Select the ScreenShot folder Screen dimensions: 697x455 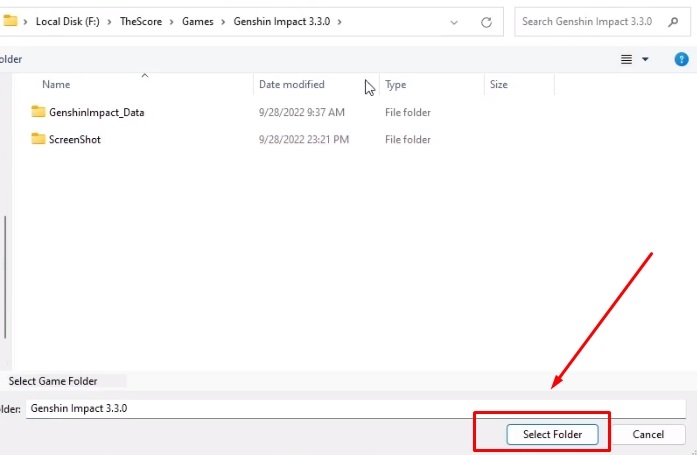coord(75,140)
